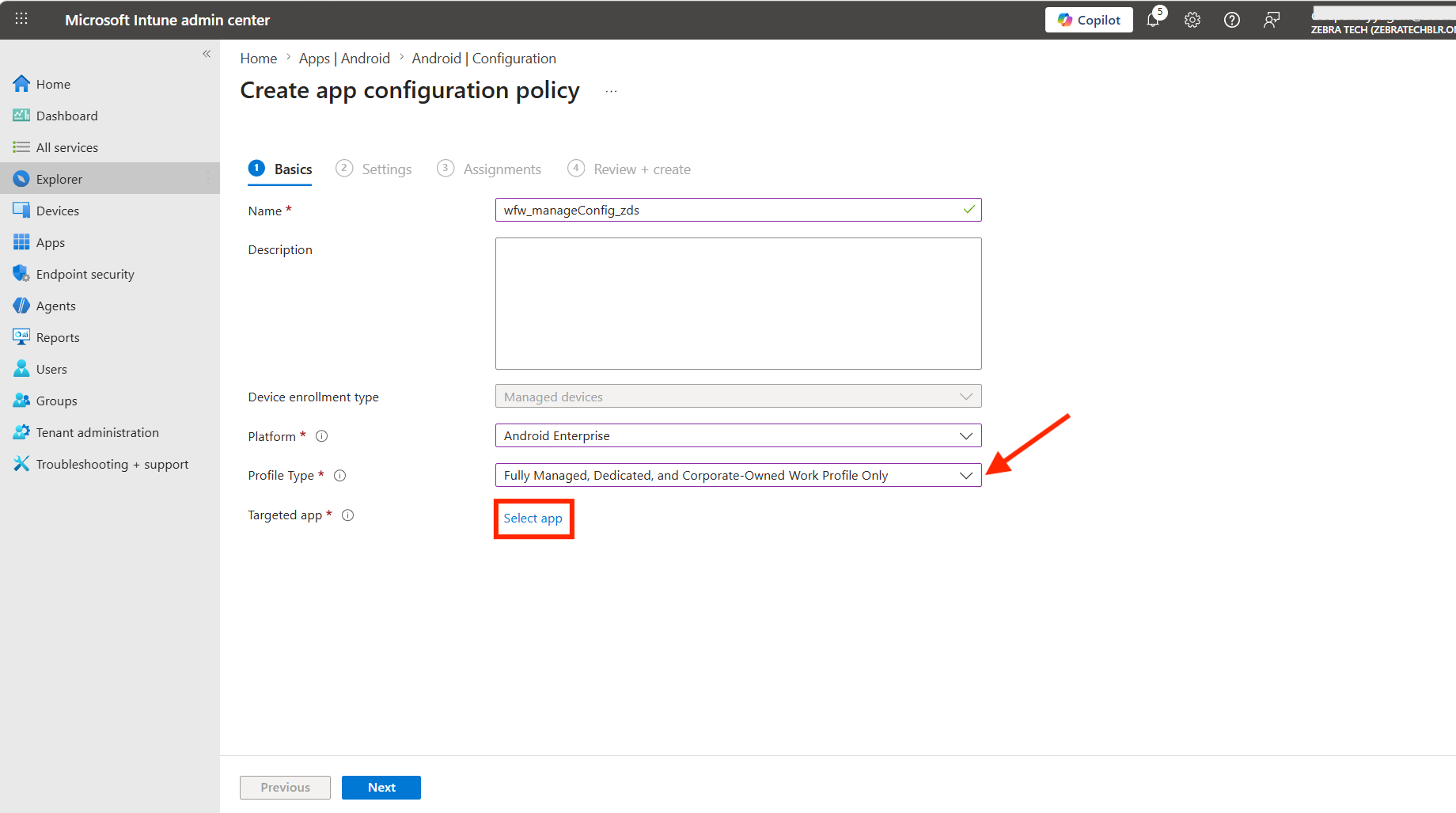Collapse the left navigation sidebar
The height and width of the screenshot is (813, 1456).
(207, 54)
